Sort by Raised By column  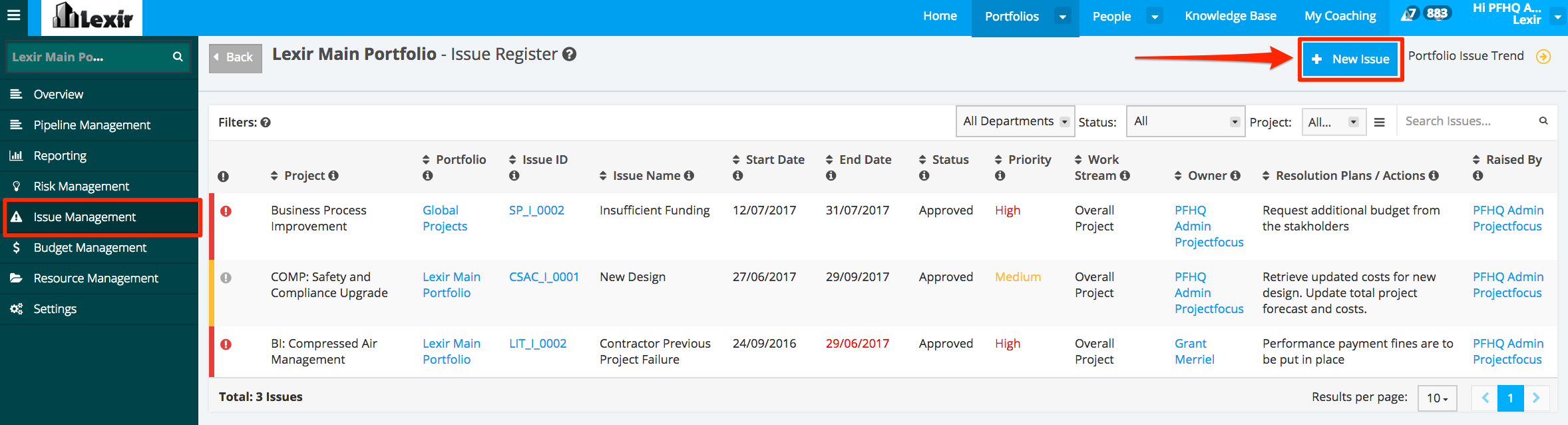[1476, 160]
